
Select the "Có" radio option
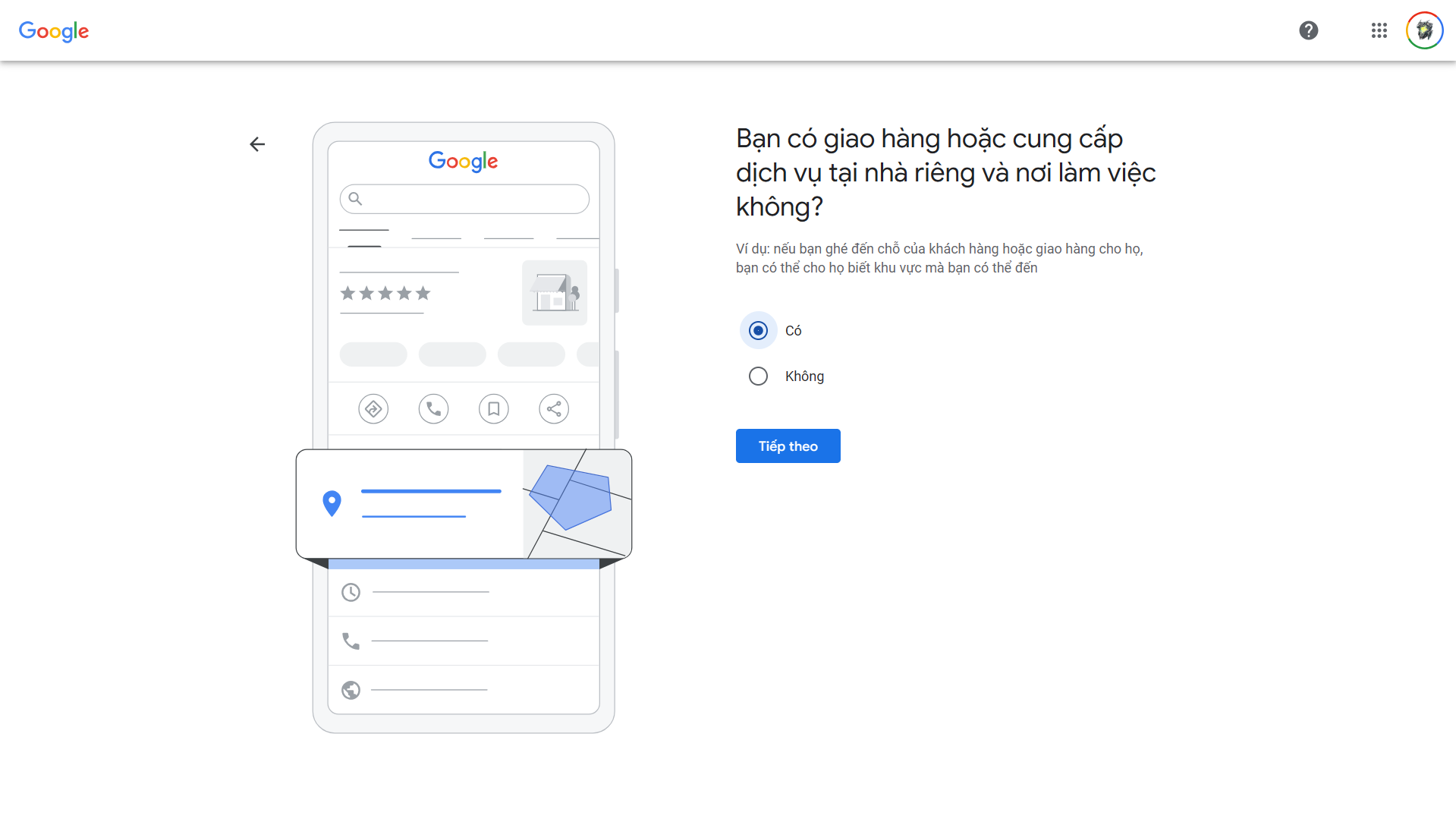[x=758, y=330]
